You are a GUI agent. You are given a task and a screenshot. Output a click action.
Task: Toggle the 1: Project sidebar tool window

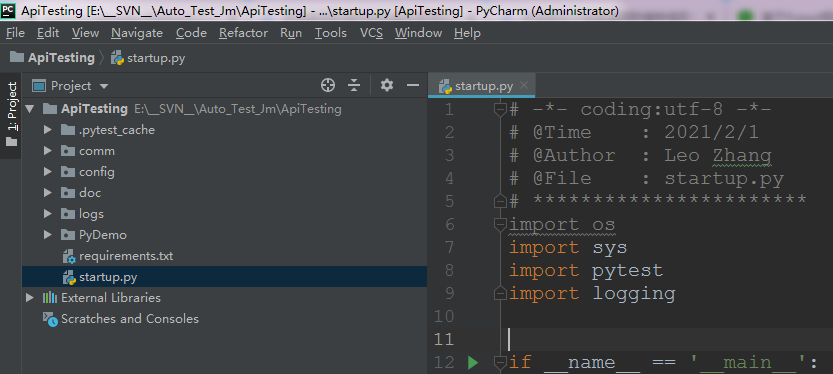11,115
